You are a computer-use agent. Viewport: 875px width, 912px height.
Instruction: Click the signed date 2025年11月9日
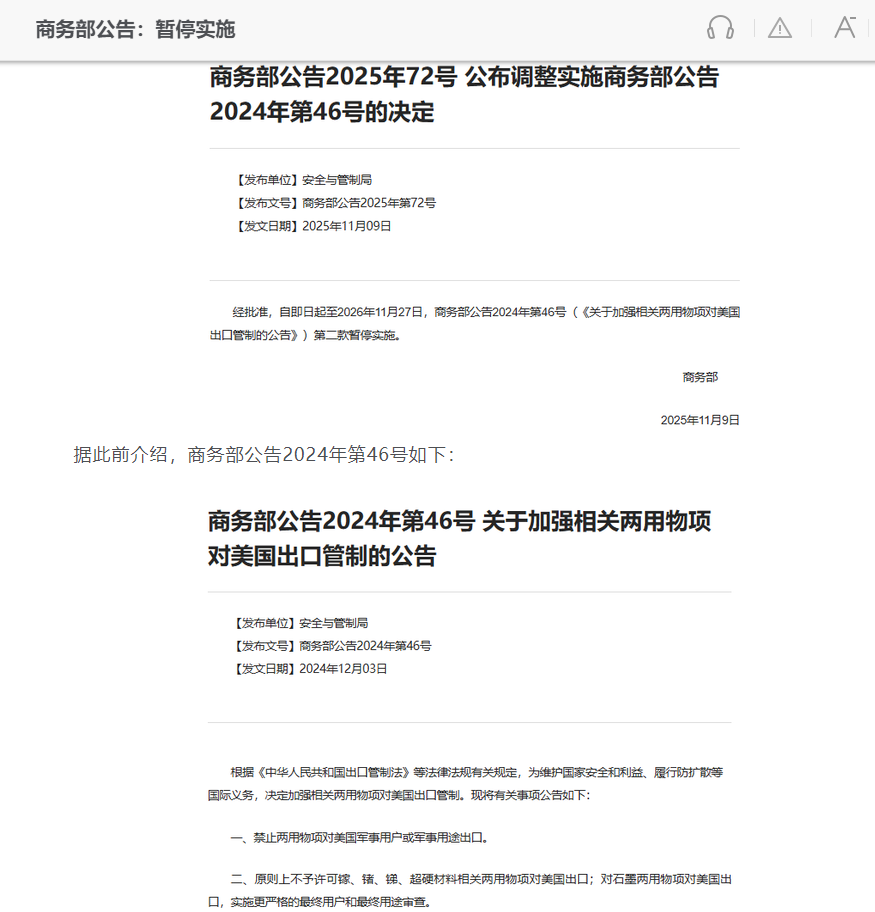[700, 420]
